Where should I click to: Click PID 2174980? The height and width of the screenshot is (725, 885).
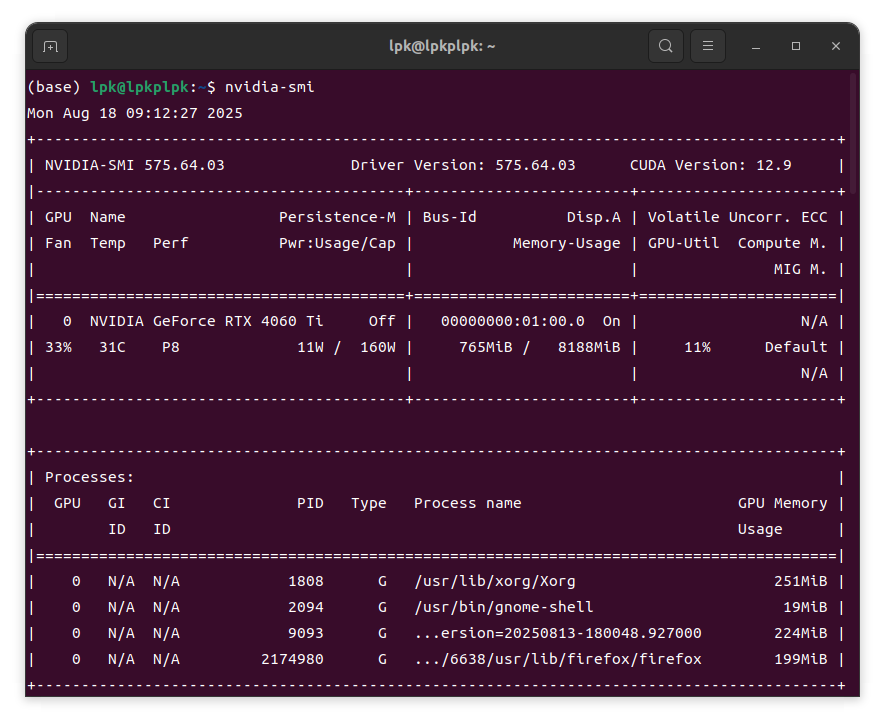(292, 659)
